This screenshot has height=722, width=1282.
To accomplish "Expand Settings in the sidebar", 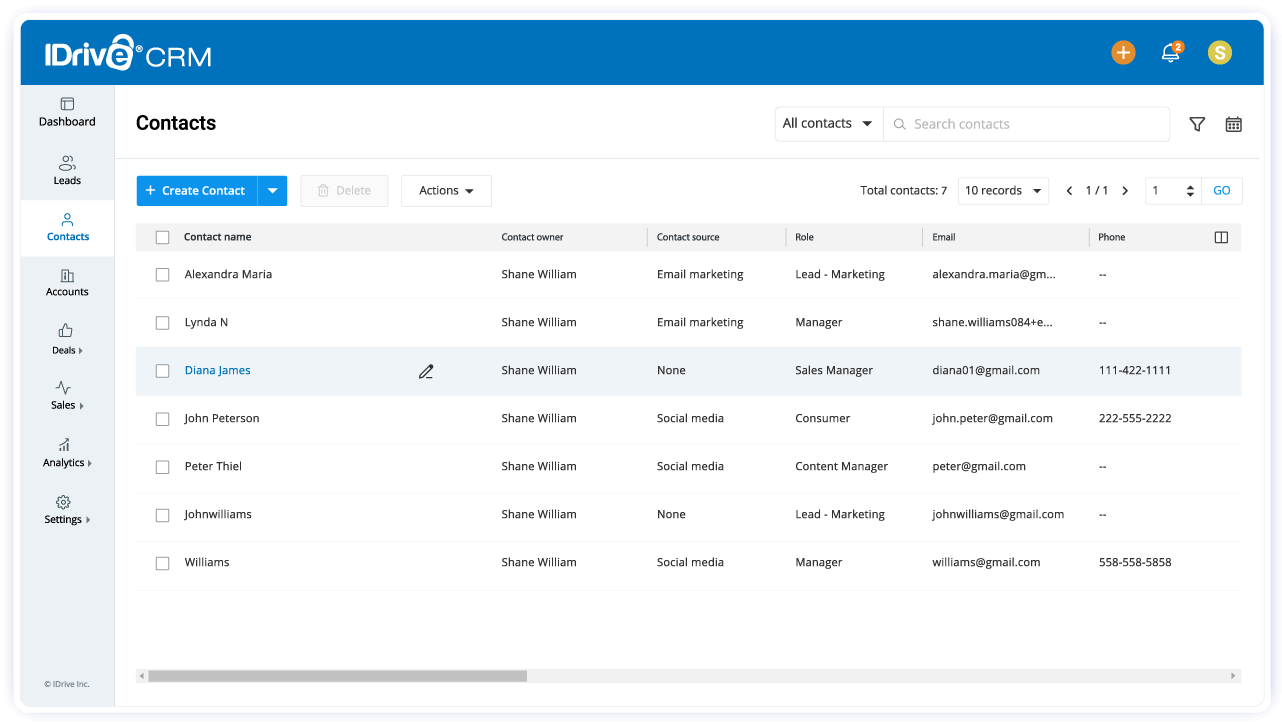I will point(67,510).
